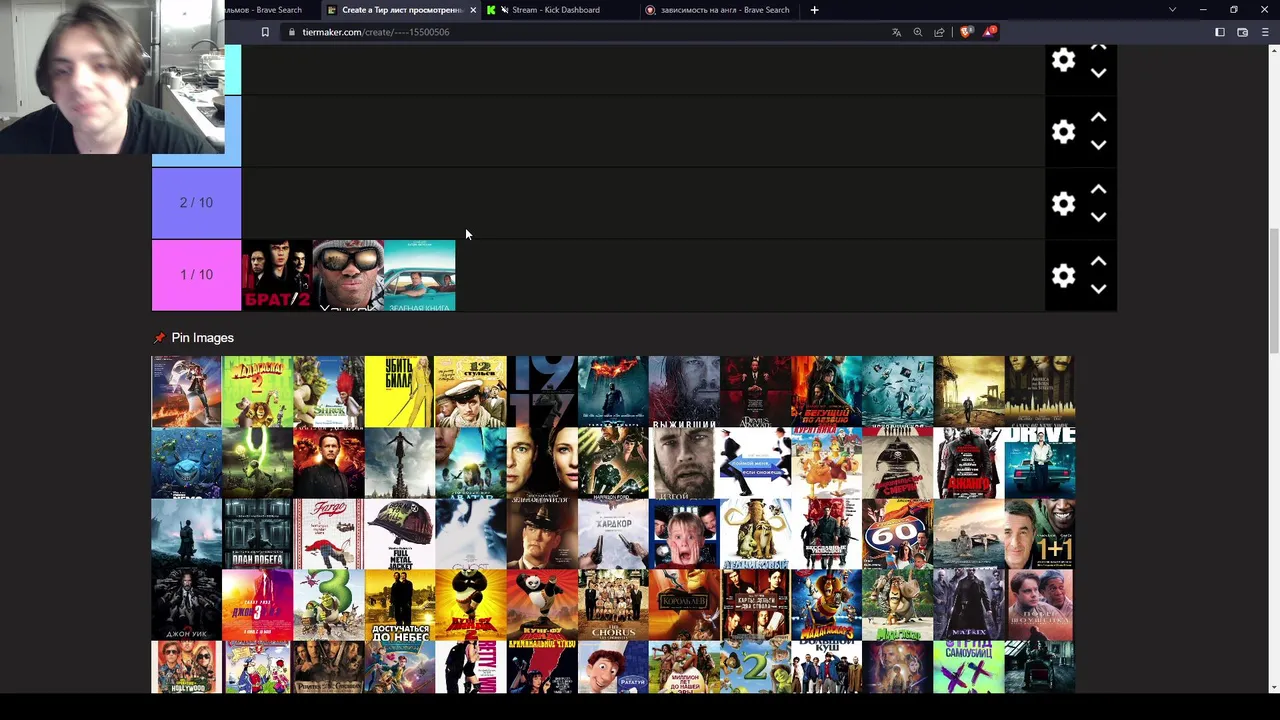Click the zoom magnifier icon in address bar
Image resolution: width=1280 pixels, height=720 pixels.
(918, 32)
